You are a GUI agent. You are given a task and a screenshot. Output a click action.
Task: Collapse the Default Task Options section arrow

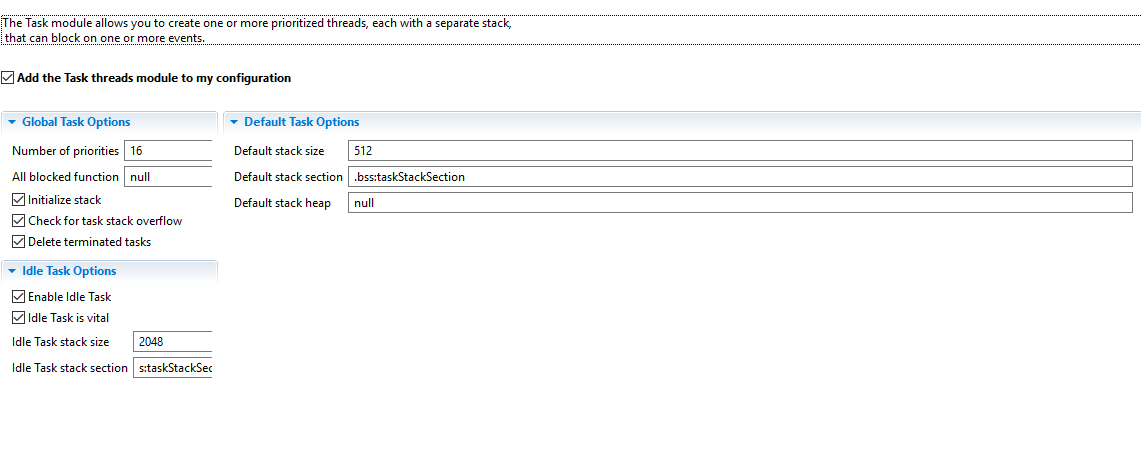coord(234,122)
